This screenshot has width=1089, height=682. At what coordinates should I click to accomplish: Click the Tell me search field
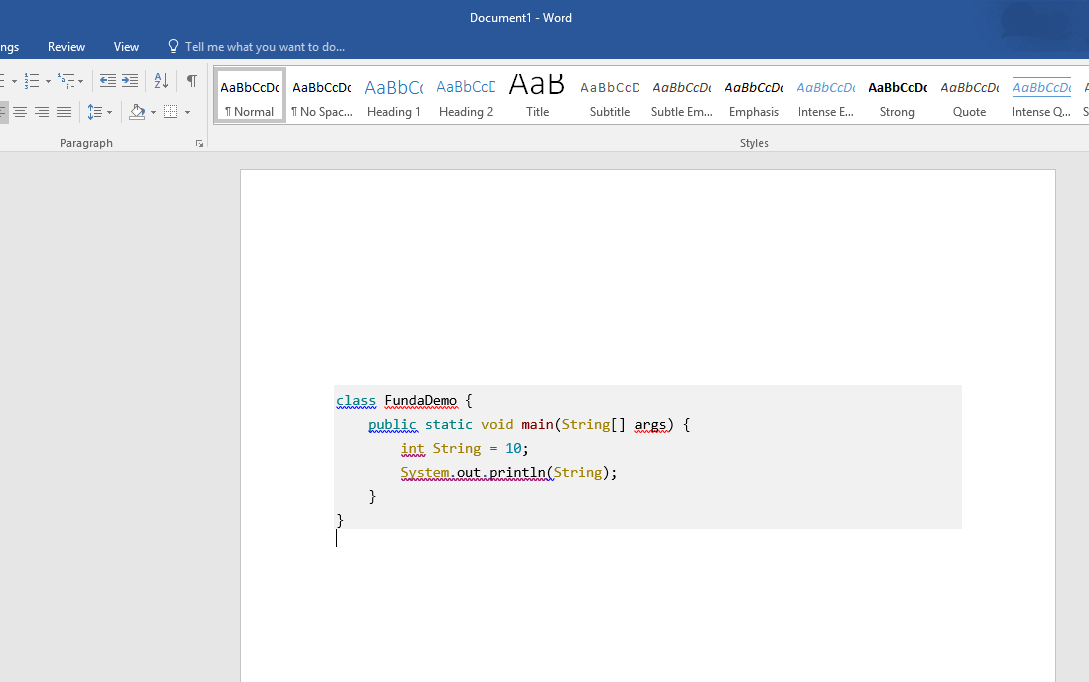[265, 47]
